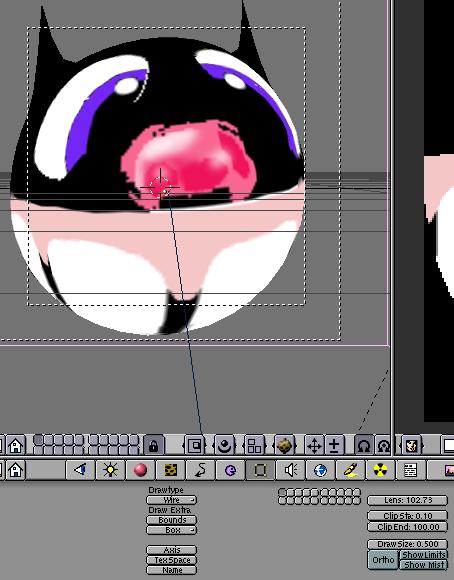Toggle the Bounds draw extra button
The height and width of the screenshot is (580, 454).
[x=172, y=520]
